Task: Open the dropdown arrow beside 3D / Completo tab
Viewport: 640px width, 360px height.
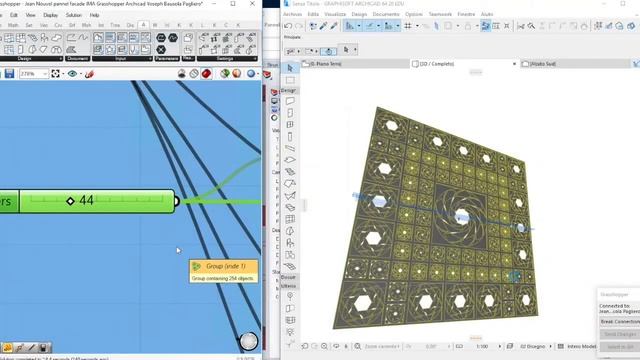Action: point(514,64)
